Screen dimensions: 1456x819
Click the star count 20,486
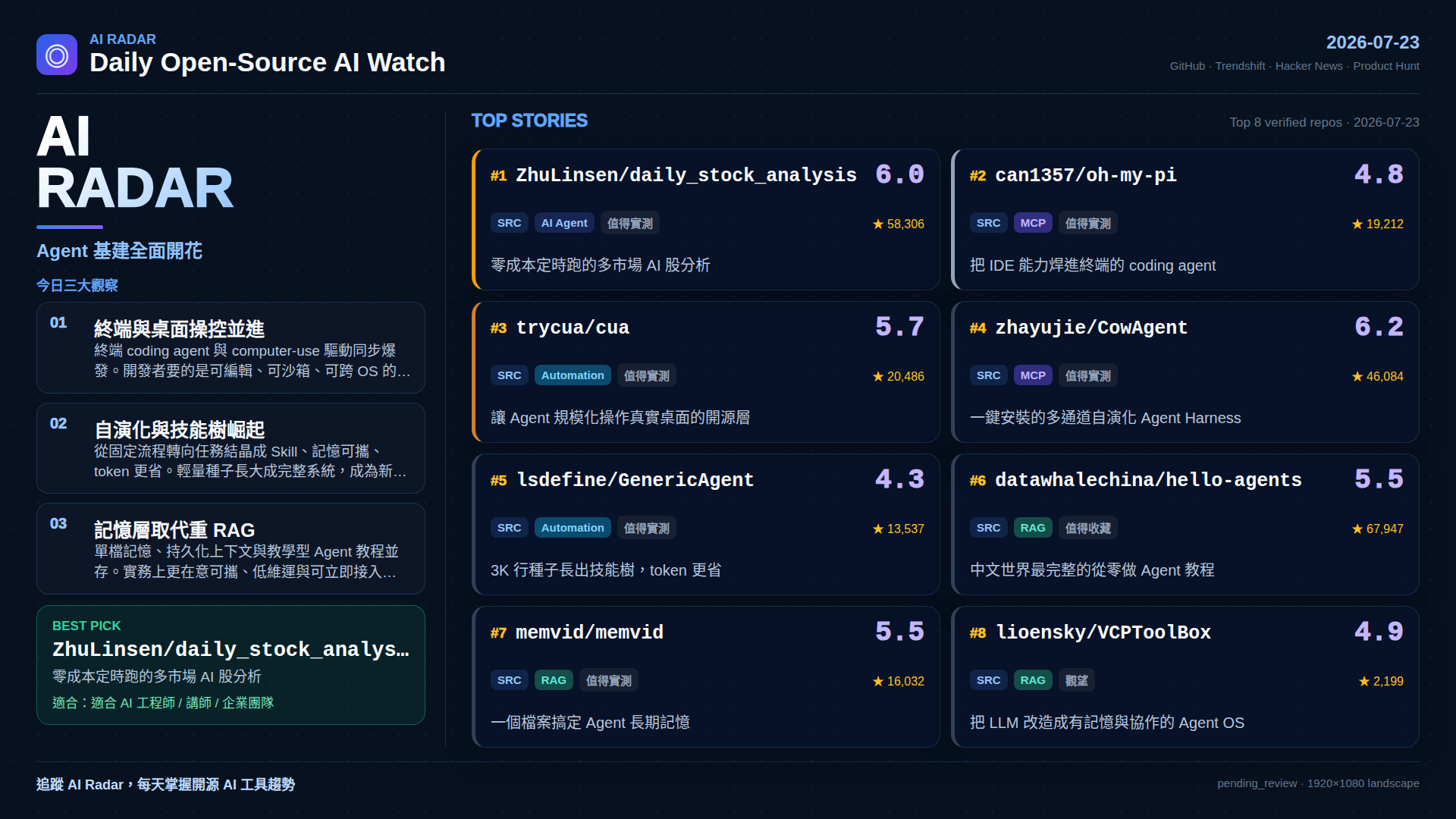click(x=899, y=376)
